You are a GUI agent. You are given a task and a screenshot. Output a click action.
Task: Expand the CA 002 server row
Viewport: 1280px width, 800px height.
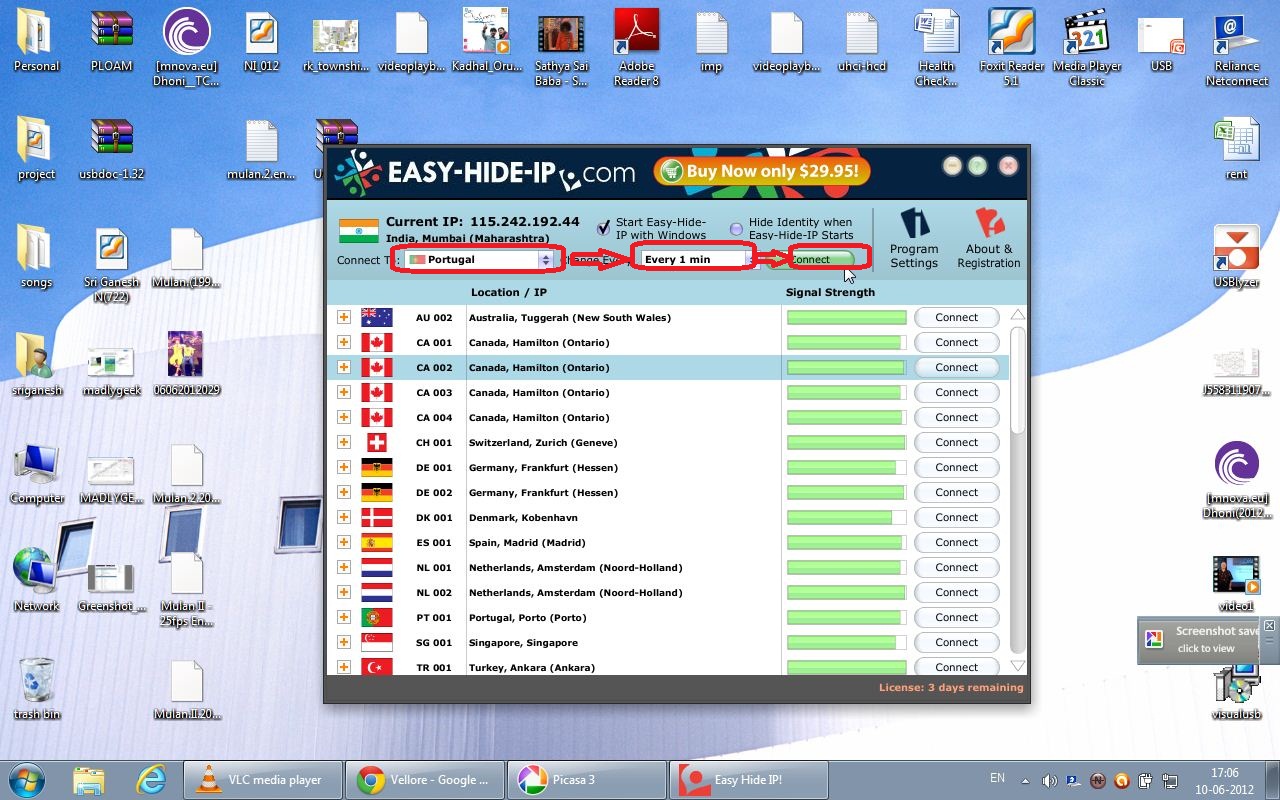click(x=344, y=367)
